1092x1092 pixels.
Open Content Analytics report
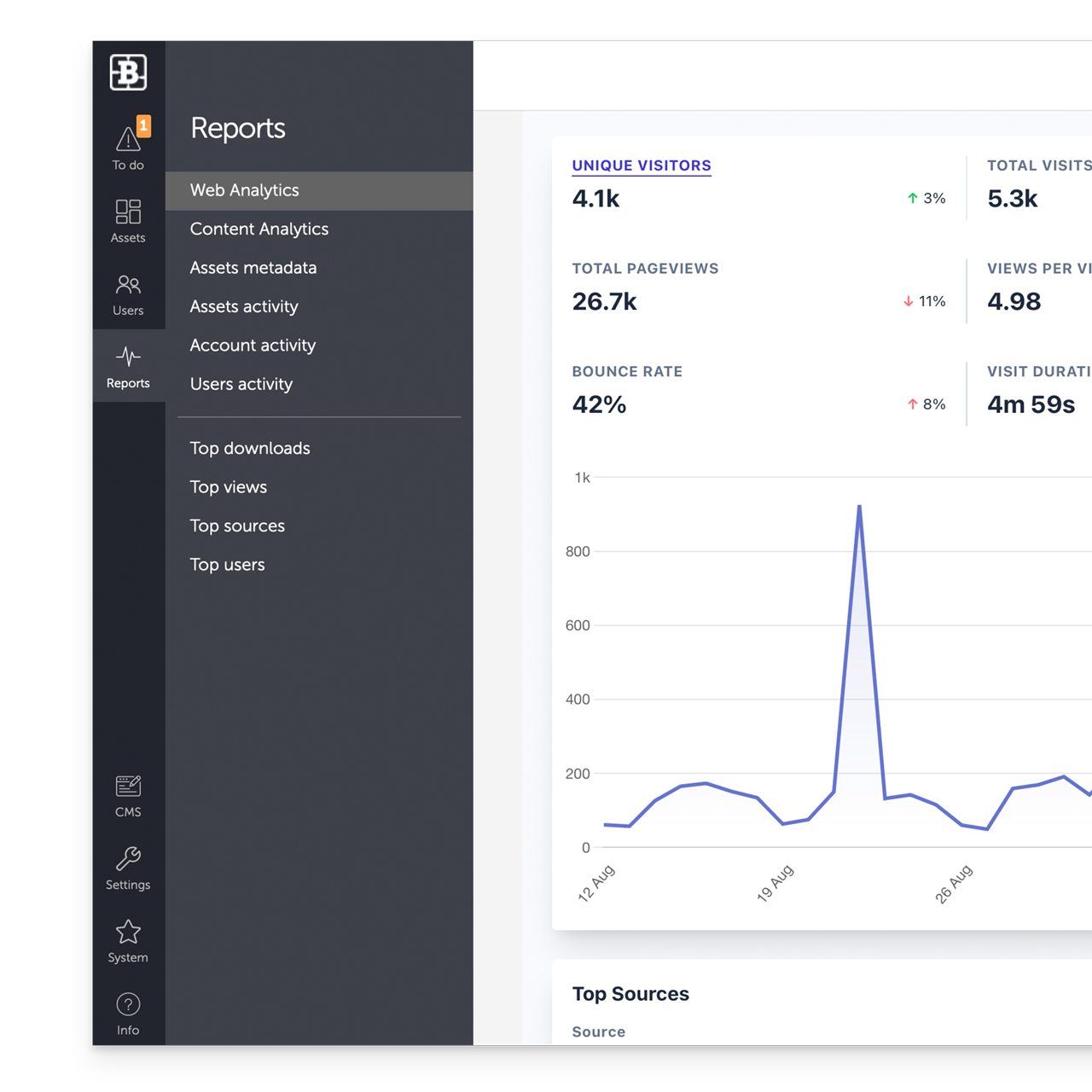click(258, 229)
